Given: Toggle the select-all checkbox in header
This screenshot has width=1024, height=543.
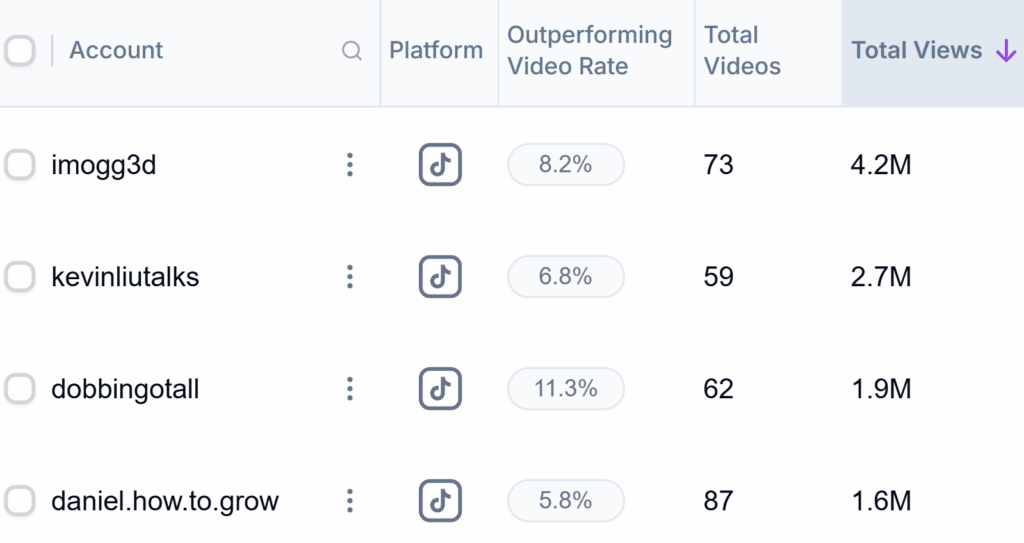Looking at the screenshot, I should pos(20,51).
